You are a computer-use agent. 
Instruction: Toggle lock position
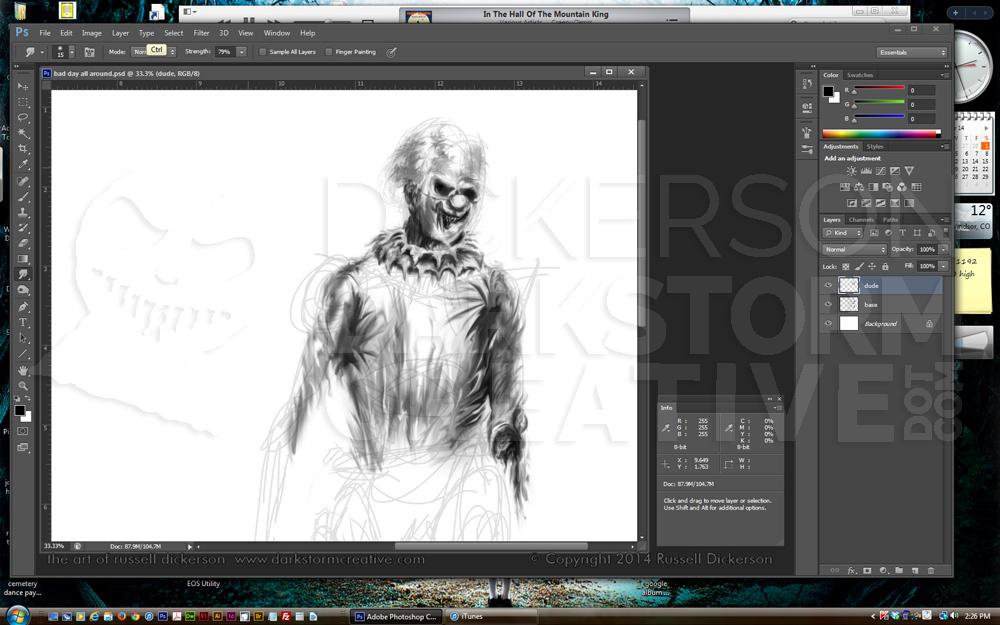(x=872, y=267)
